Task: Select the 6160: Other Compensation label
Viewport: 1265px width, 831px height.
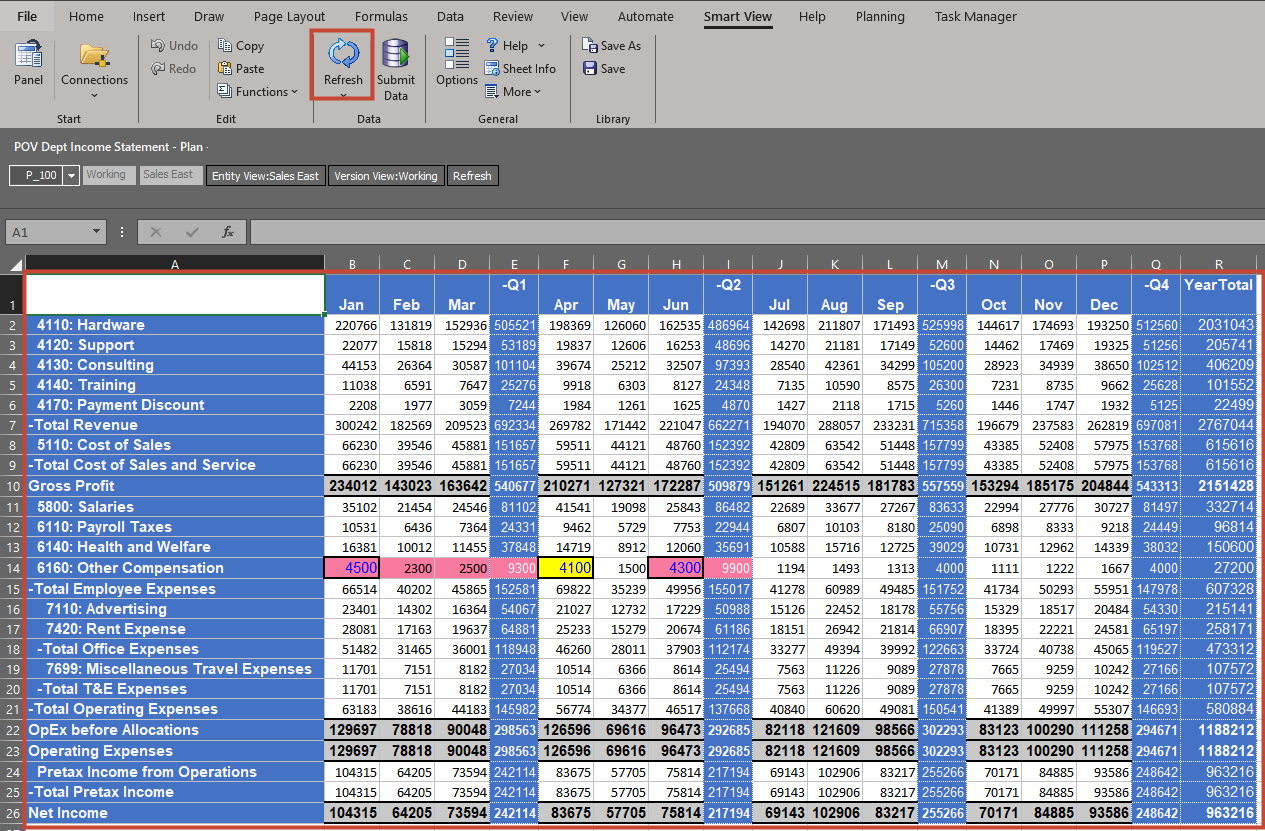Action: click(175, 568)
